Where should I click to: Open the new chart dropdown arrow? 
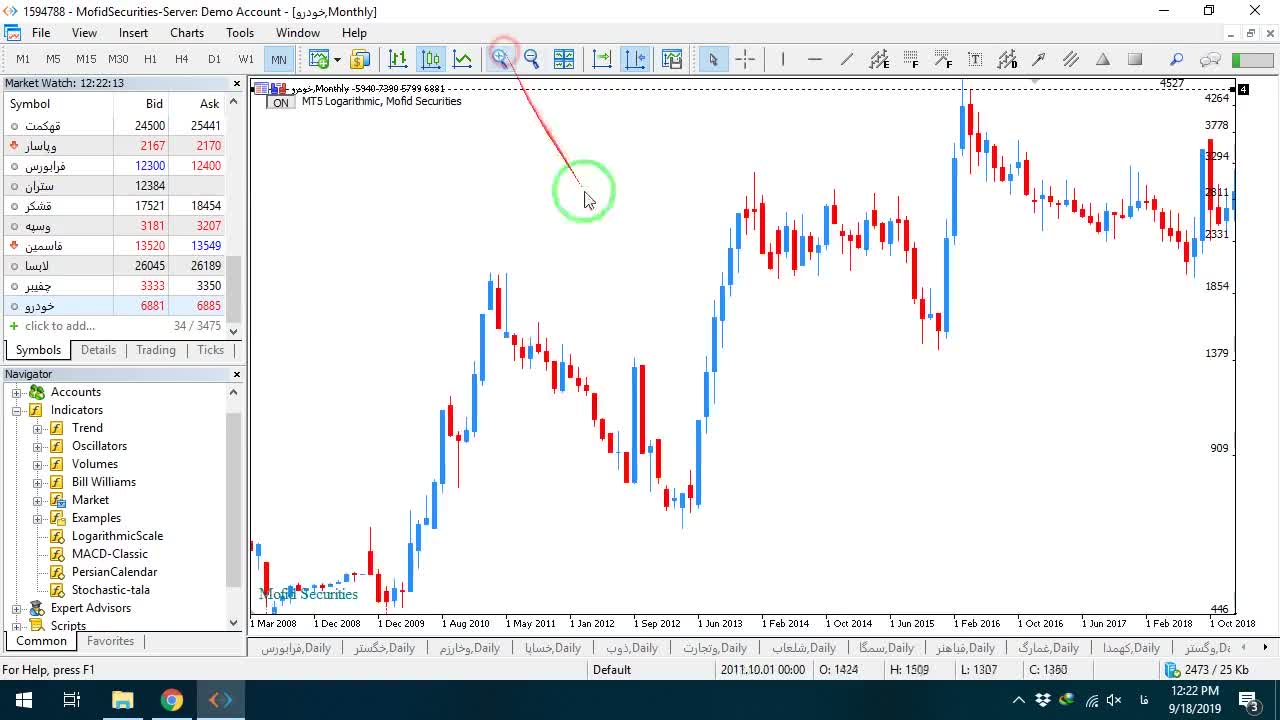337,59
